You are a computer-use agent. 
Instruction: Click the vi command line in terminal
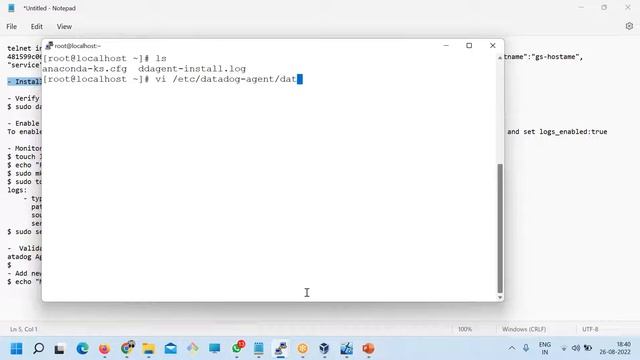click(x=172, y=79)
